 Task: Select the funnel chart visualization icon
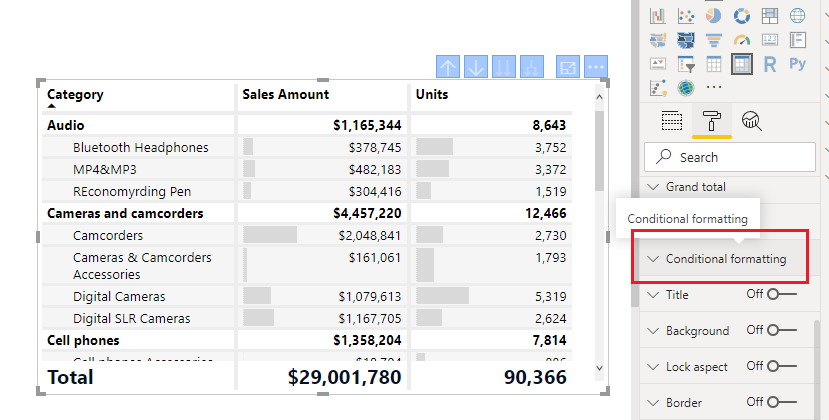pyautogui.click(x=714, y=40)
